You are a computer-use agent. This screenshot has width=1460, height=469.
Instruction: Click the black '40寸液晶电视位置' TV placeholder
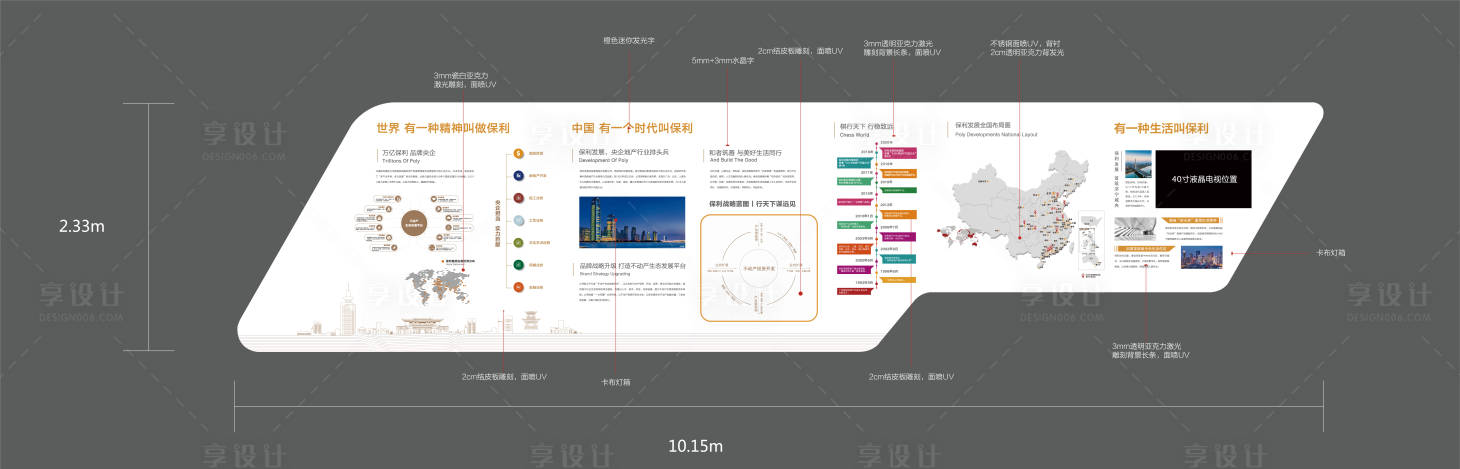(1203, 179)
